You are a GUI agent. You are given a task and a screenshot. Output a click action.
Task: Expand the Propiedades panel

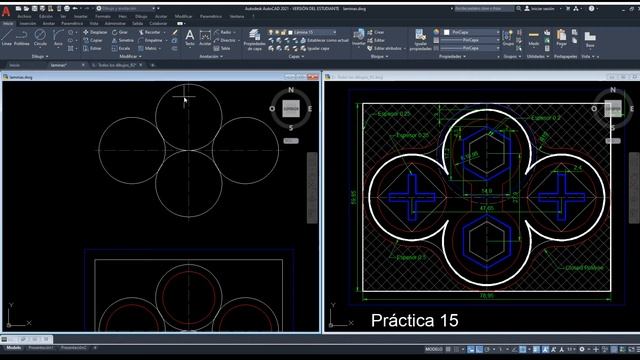[452, 57]
